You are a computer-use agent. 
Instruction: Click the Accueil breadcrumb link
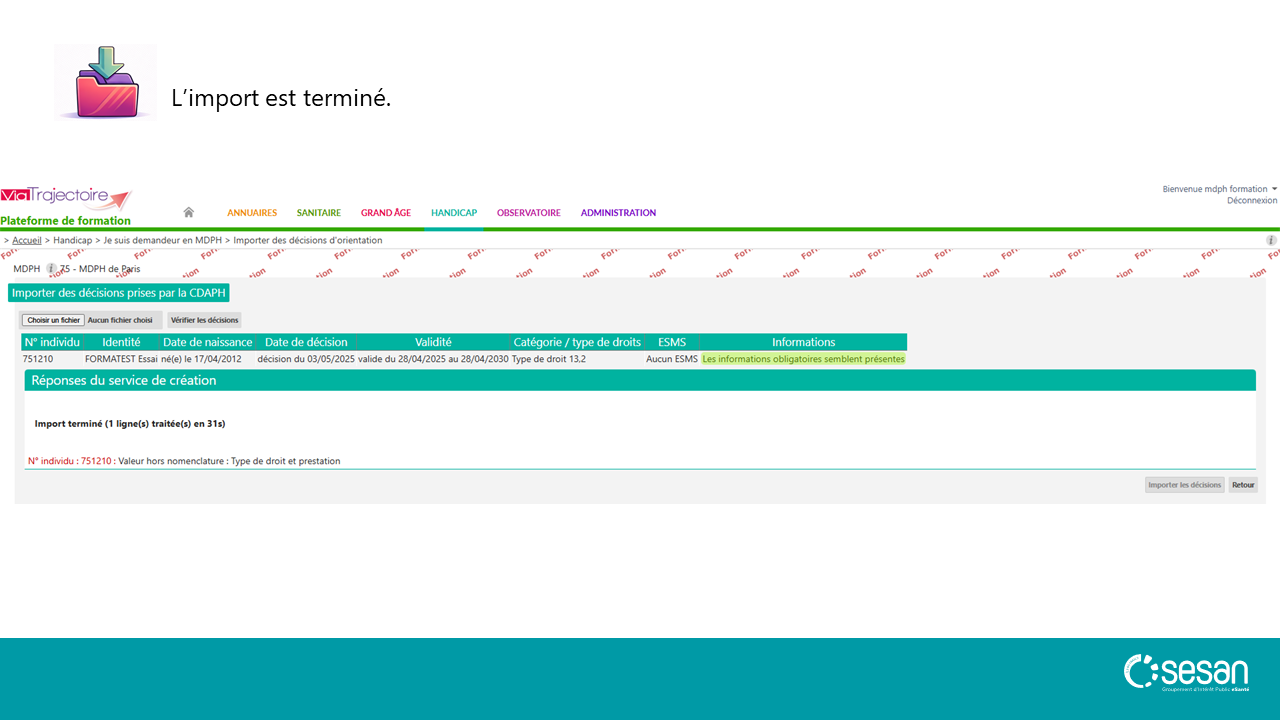27,241
